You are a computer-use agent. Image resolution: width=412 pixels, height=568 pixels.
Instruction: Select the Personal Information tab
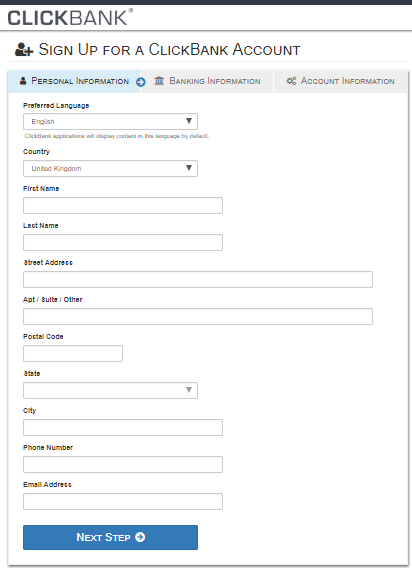coord(74,81)
